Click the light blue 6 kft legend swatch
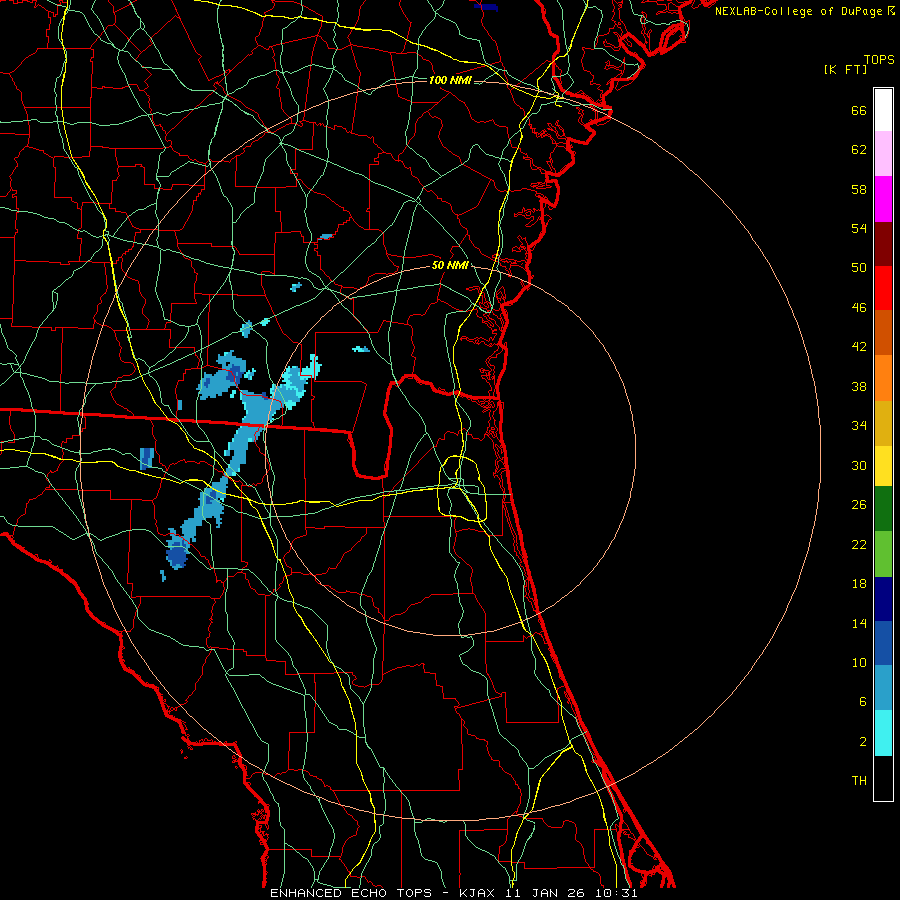This screenshot has width=900, height=900. click(x=883, y=688)
